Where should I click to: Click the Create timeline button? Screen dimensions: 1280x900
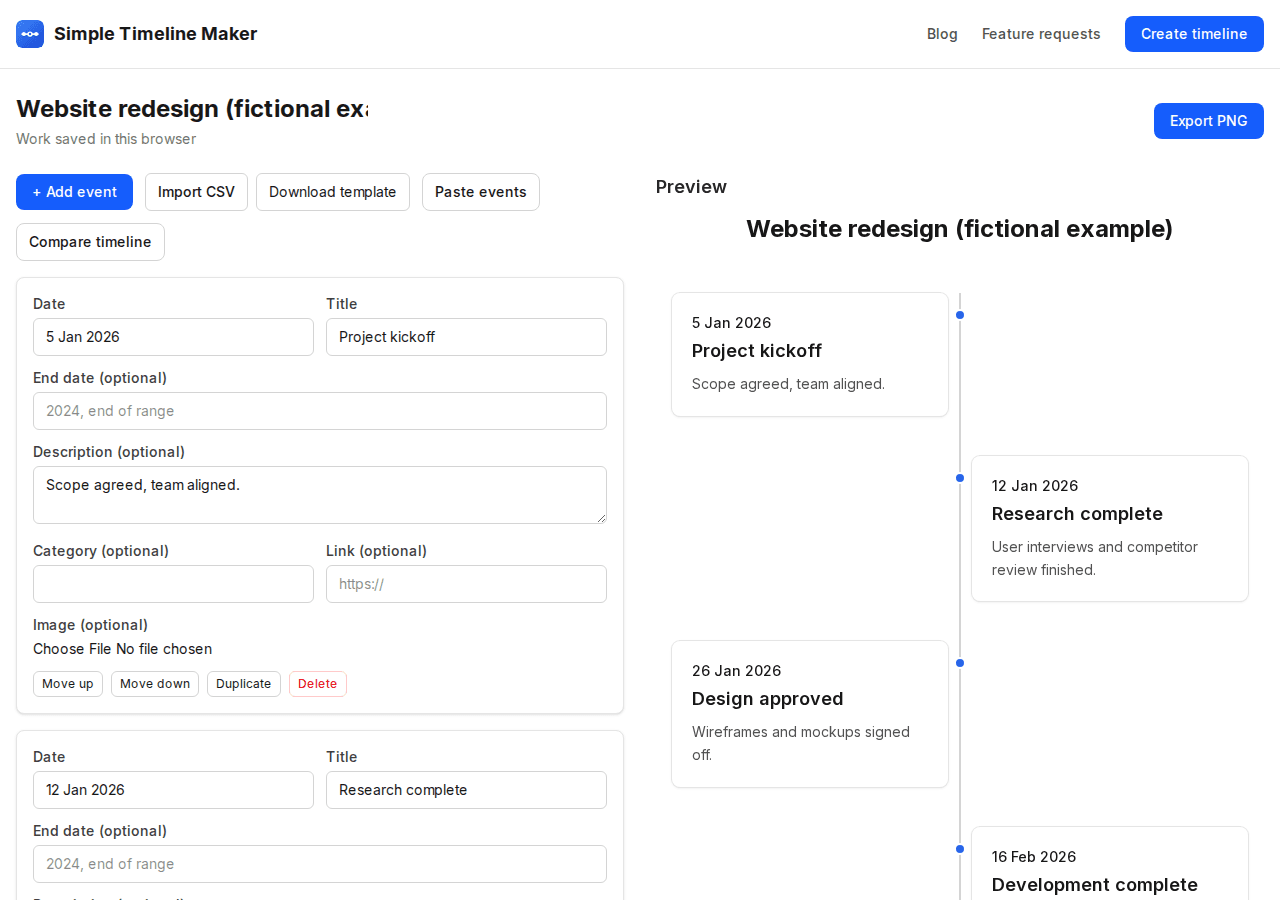(x=1194, y=34)
